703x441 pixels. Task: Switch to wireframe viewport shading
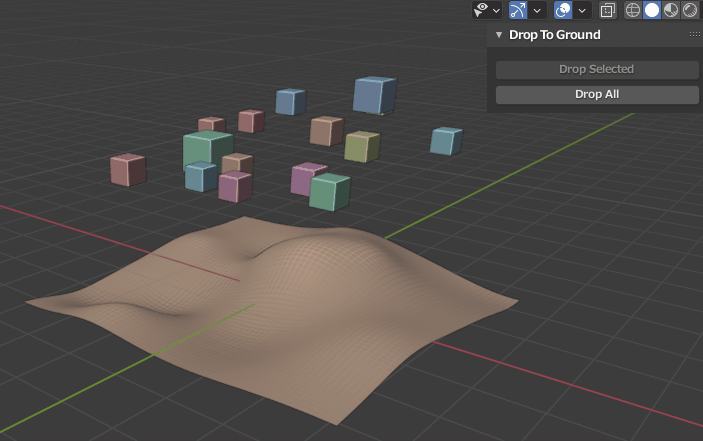(x=633, y=10)
